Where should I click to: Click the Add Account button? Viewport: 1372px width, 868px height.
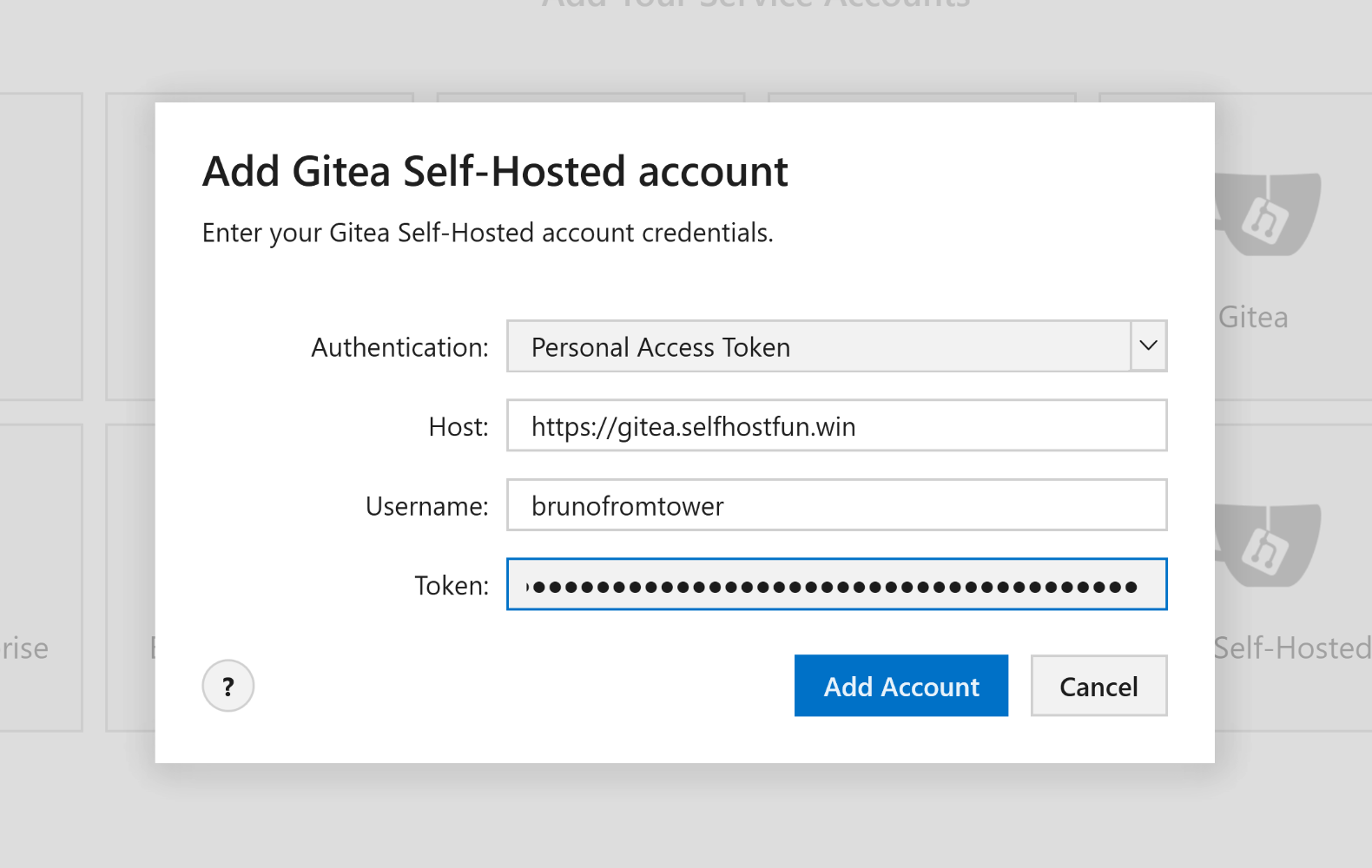click(x=900, y=686)
